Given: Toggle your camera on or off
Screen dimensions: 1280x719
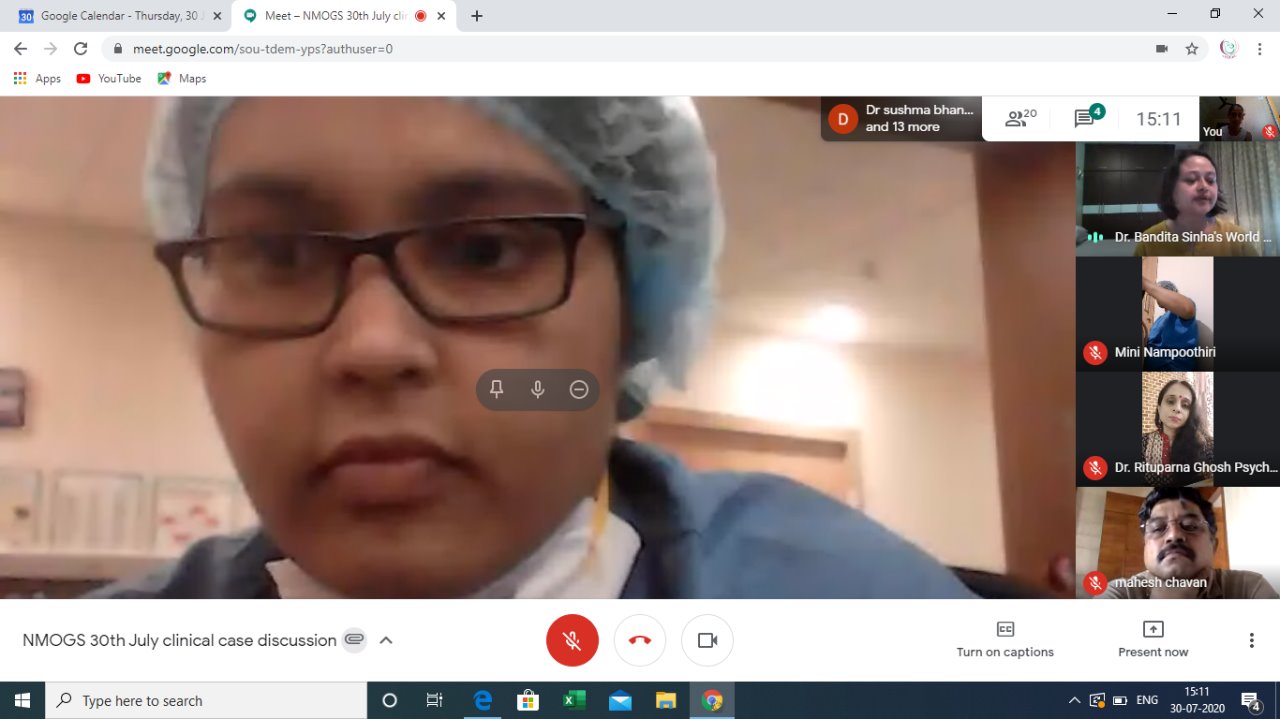Looking at the screenshot, I should 707,640.
